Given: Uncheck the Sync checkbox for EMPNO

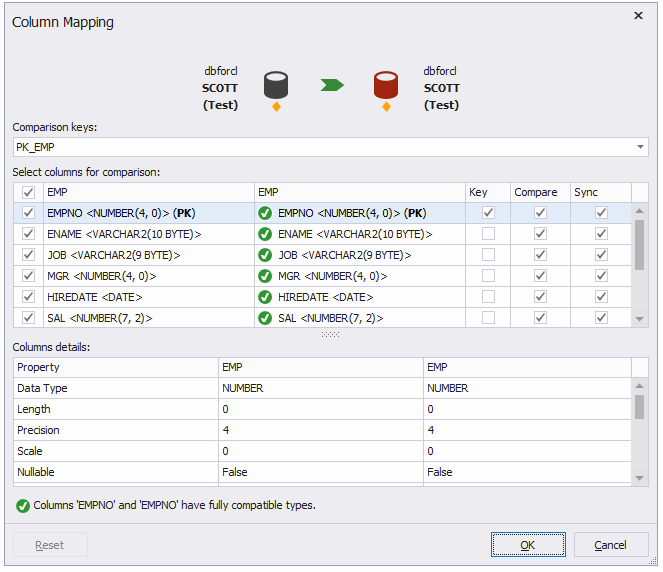Looking at the screenshot, I should 601,213.
